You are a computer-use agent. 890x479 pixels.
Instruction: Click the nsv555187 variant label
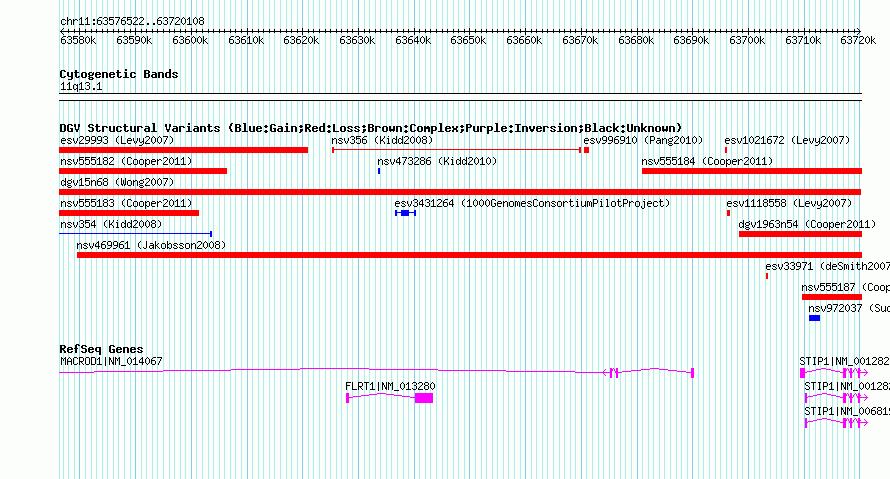[845, 287]
